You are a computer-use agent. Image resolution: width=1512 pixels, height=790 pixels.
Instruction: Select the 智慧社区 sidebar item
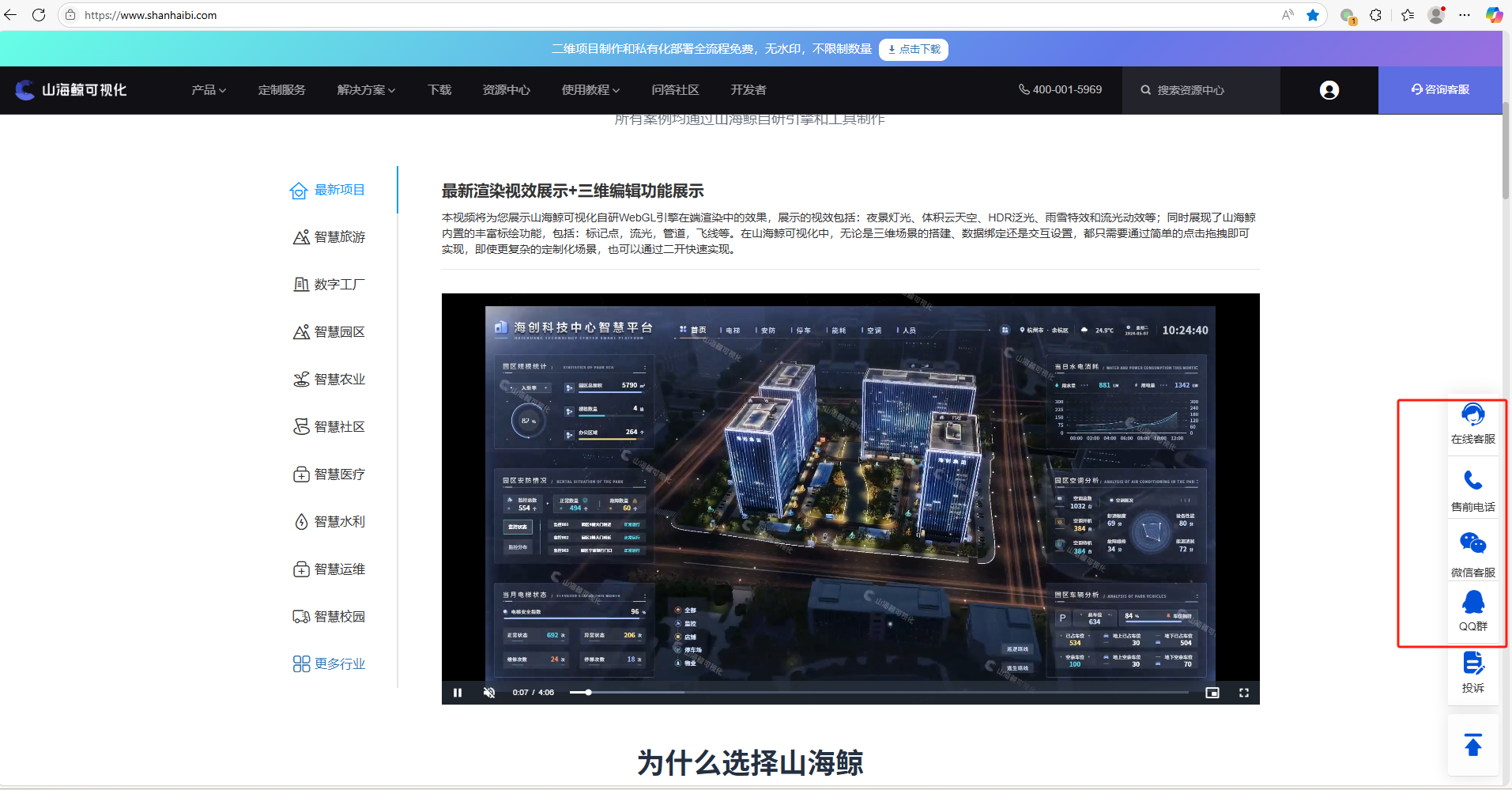328,427
